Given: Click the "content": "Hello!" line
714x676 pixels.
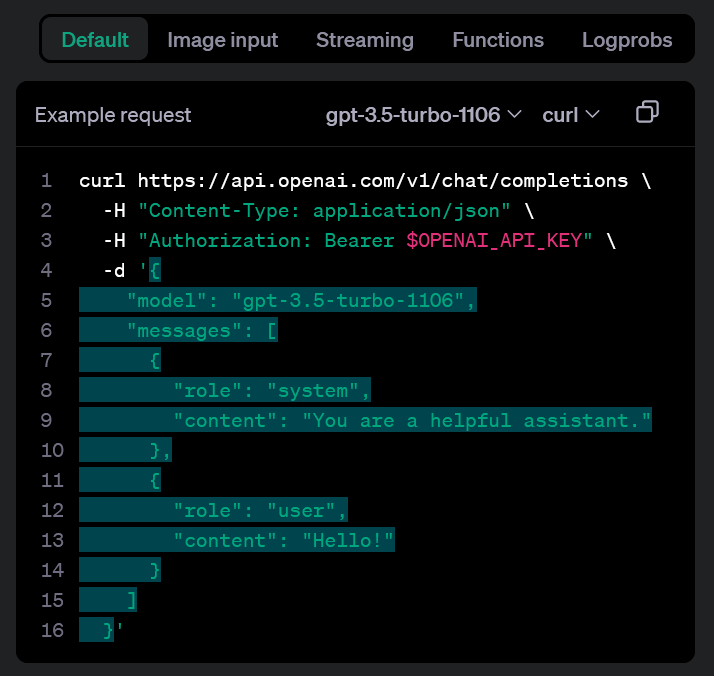Looking at the screenshot, I should pos(283,540).
